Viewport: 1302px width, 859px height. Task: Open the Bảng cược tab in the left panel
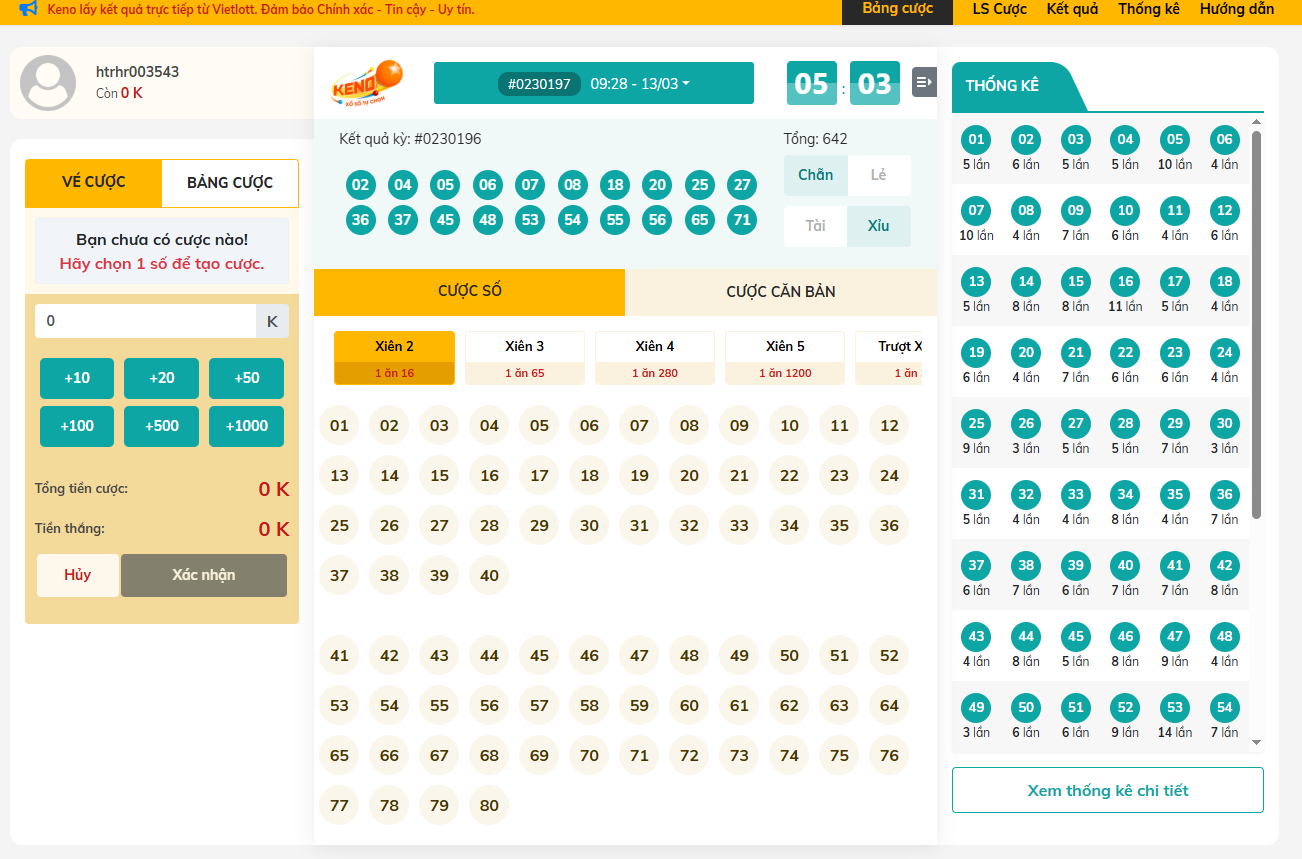coord(229,183)
